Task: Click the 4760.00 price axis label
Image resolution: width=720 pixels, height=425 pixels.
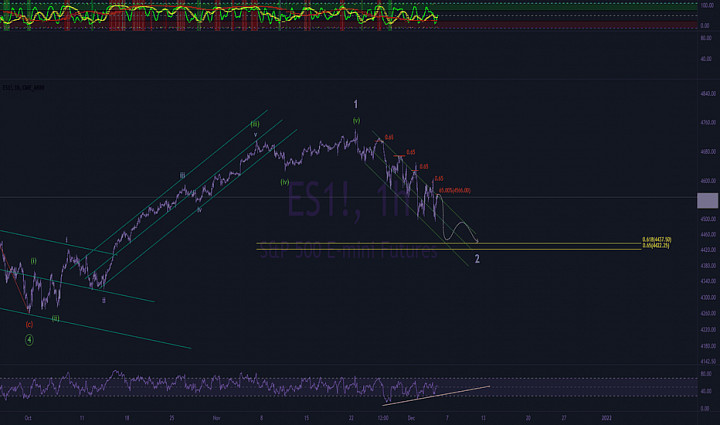Action: 708,123
